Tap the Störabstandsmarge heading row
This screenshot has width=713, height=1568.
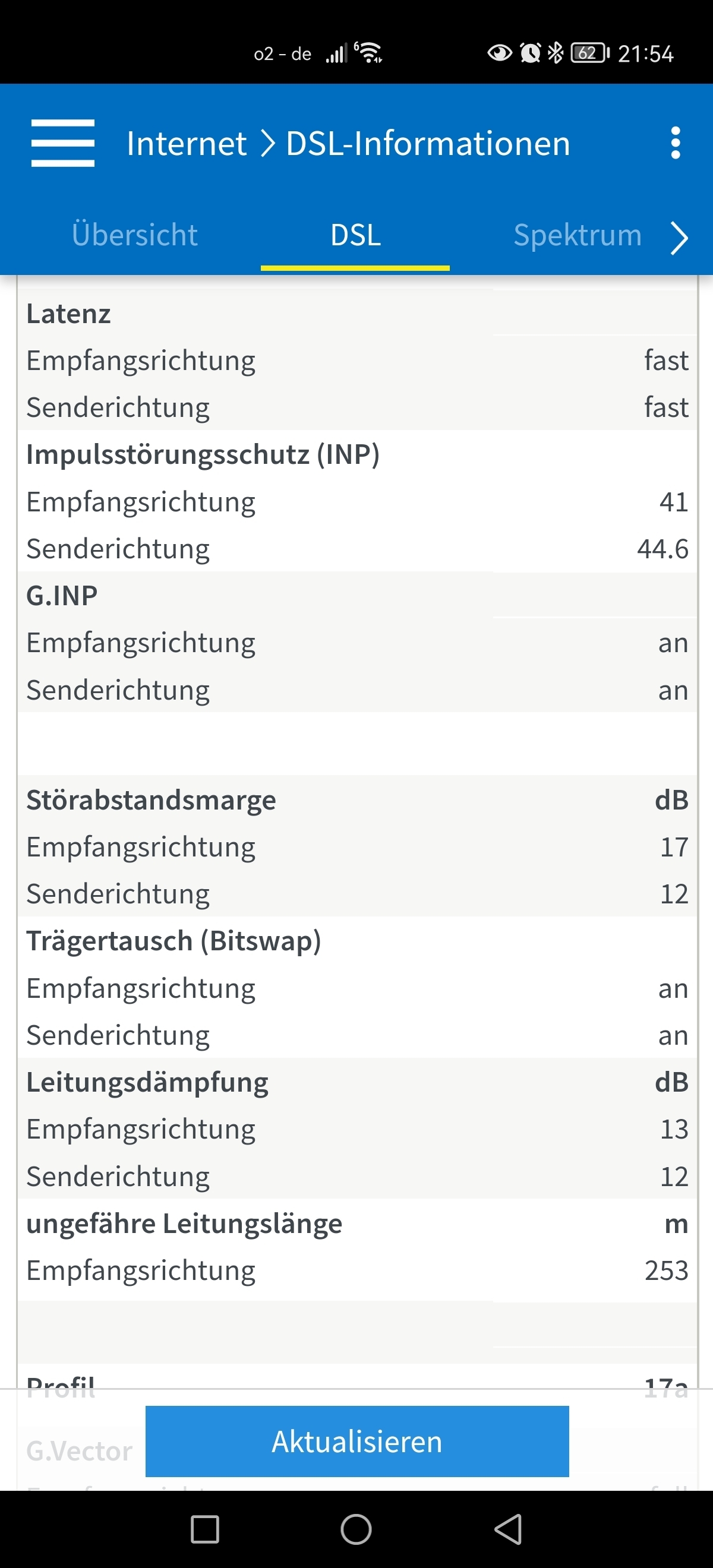click(358, 799)
